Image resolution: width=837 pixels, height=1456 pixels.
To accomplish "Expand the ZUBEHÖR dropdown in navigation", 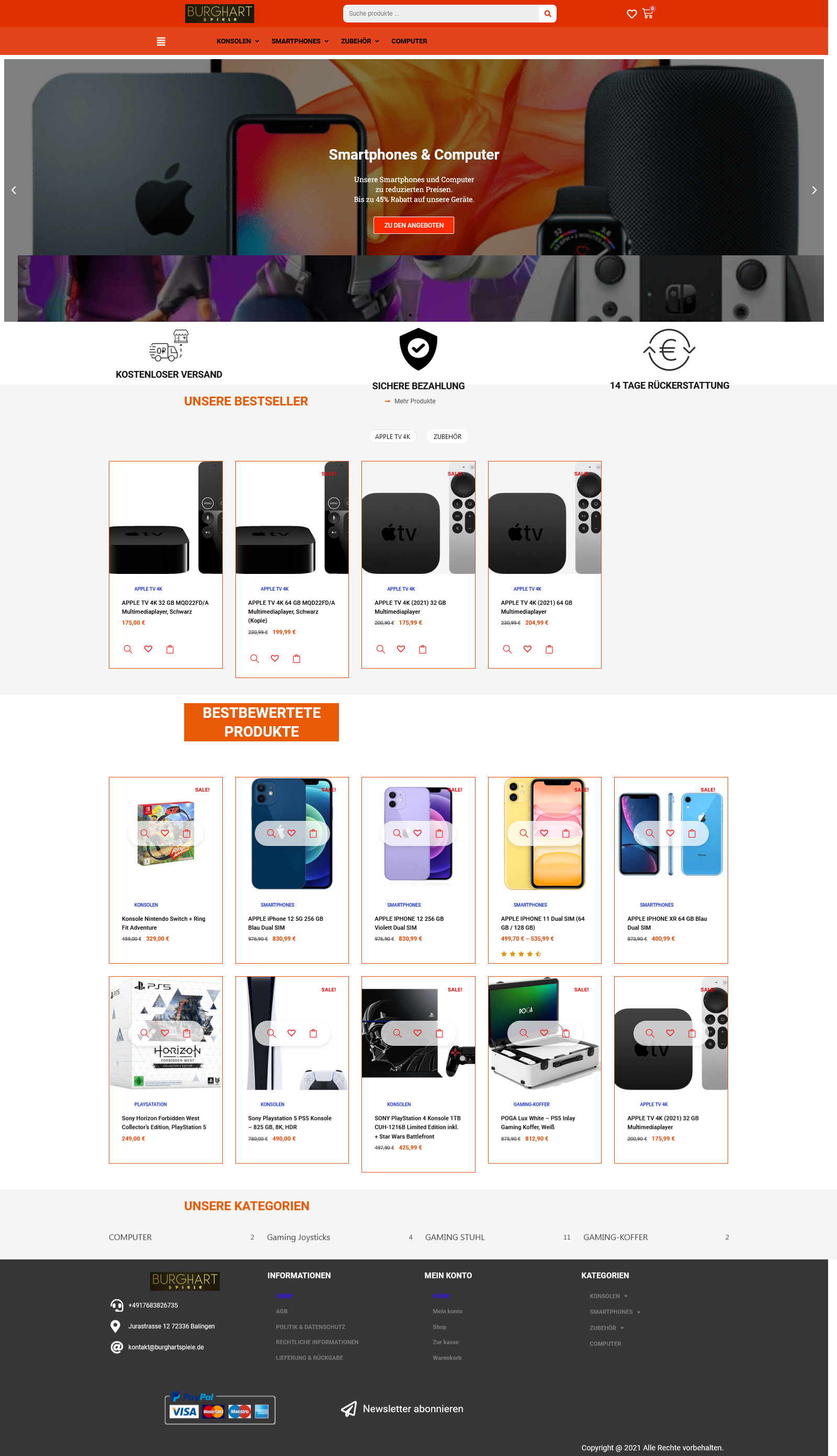I will click(360, 41).
